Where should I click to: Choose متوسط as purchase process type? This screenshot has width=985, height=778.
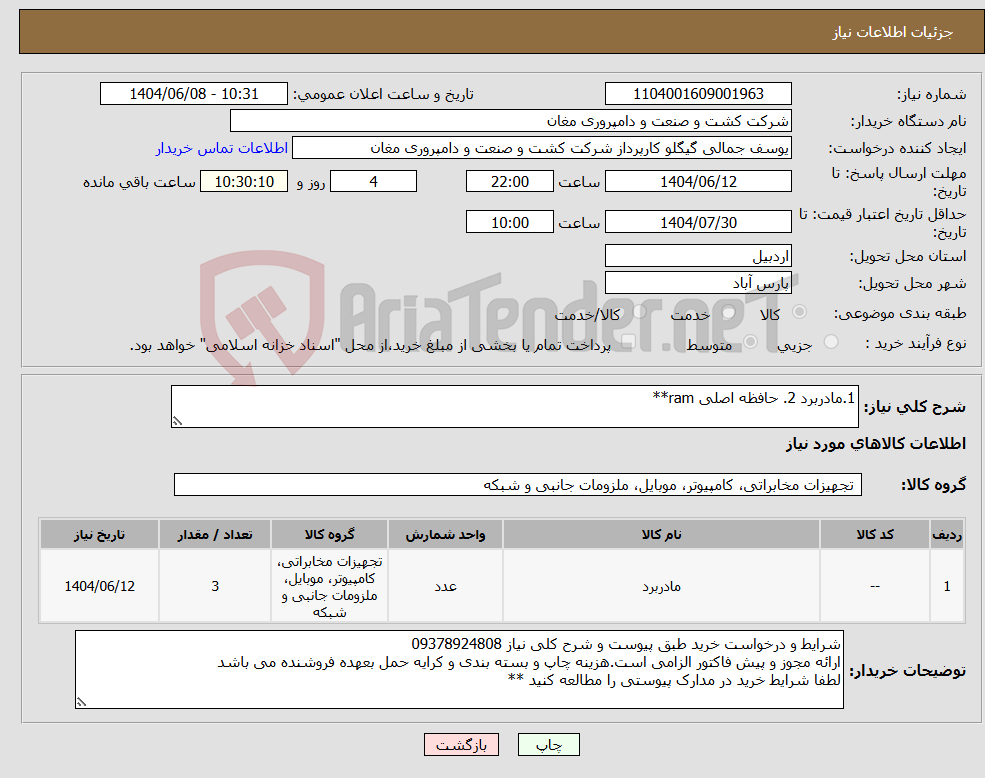751,341
